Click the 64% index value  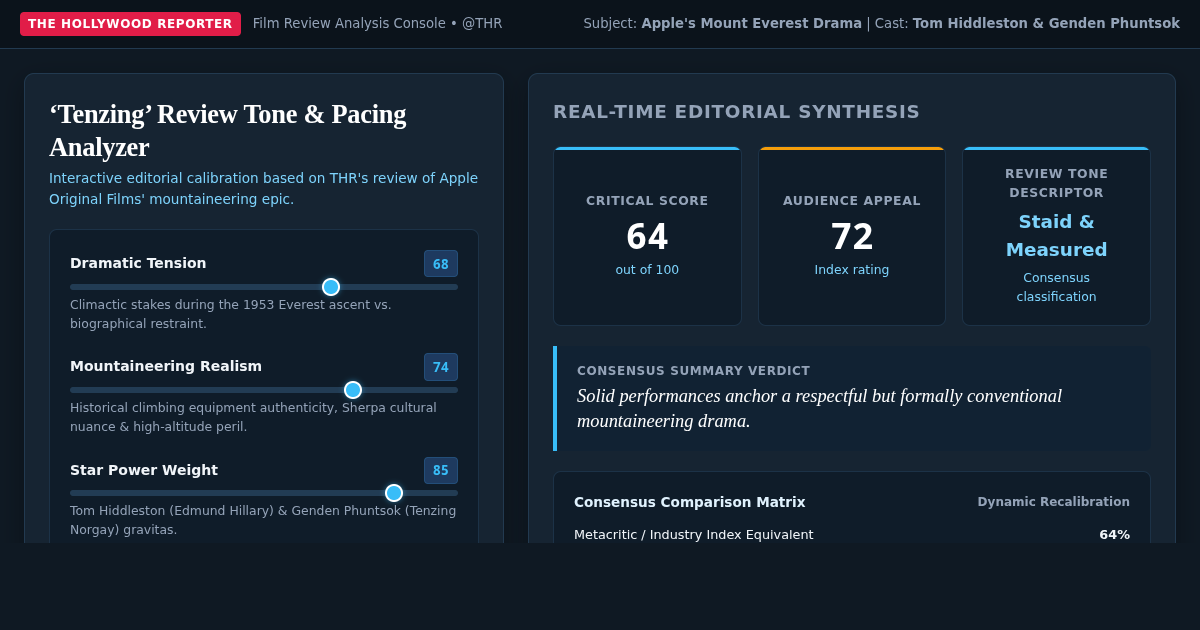[1115, 535]
